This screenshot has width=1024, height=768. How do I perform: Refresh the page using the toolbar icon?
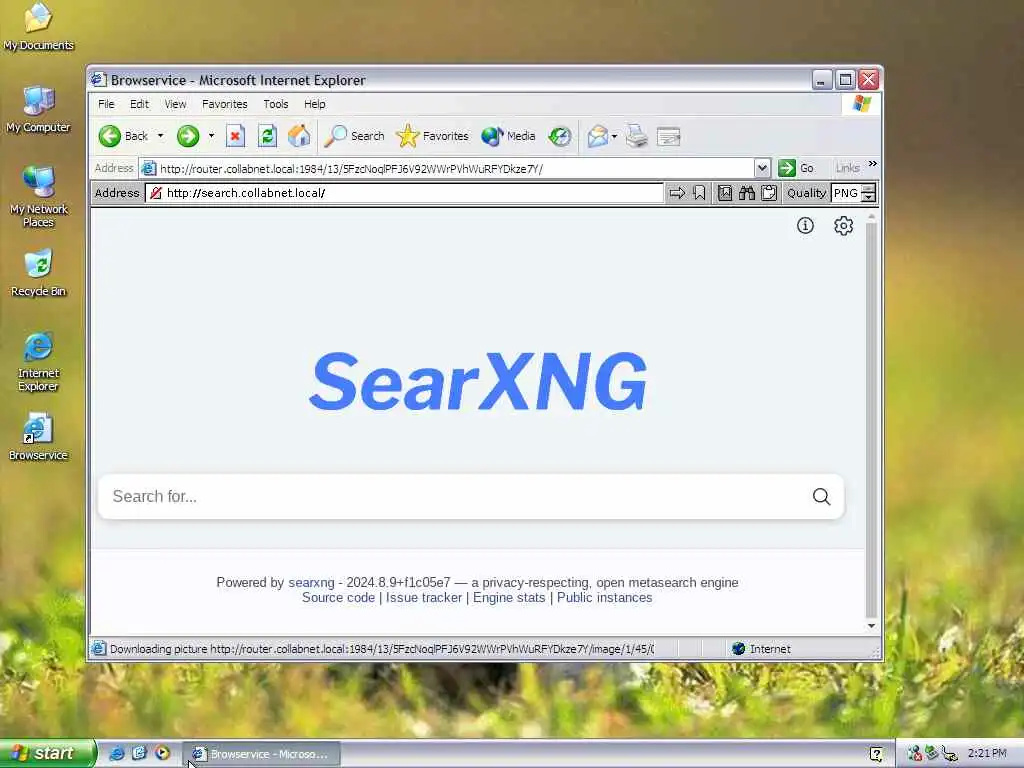(x=267, y=136)
